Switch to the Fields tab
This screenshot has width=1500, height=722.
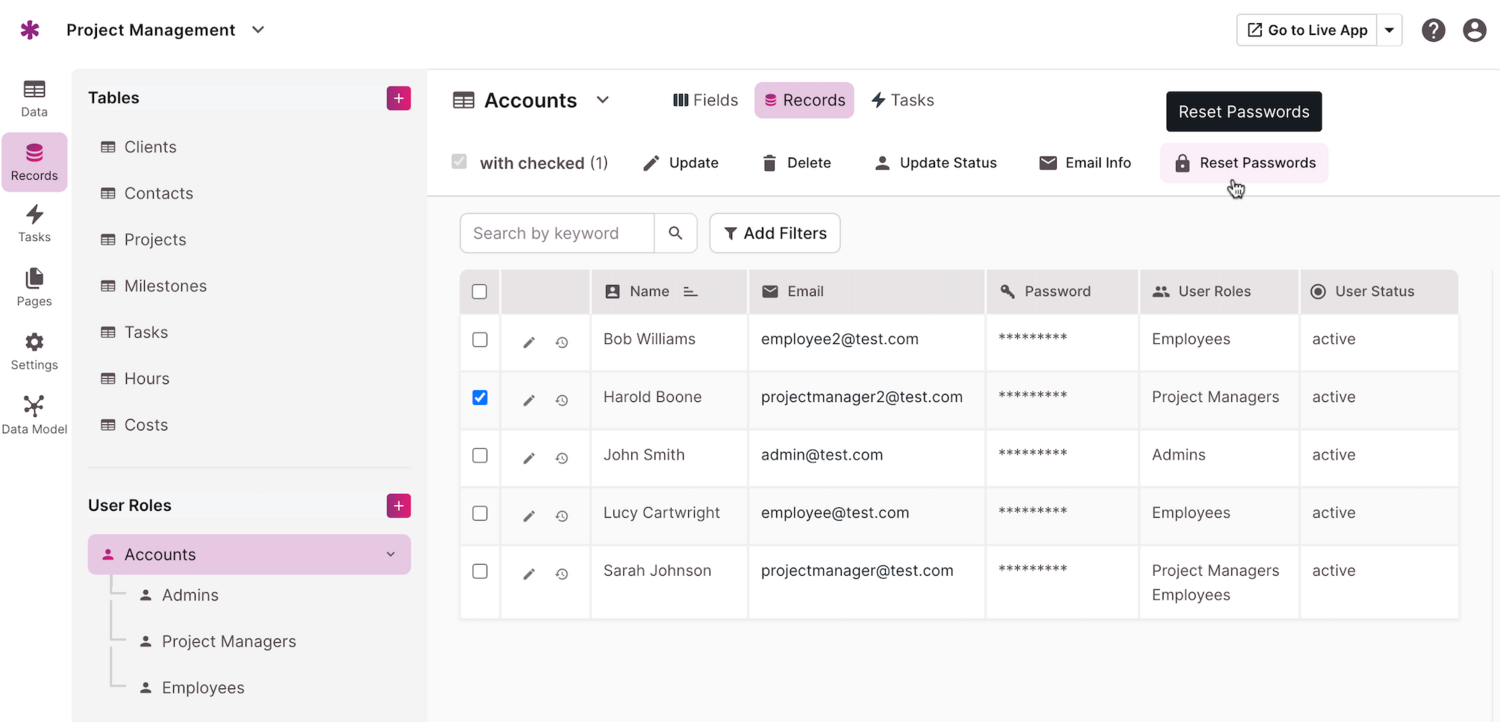tap(706, 100)
